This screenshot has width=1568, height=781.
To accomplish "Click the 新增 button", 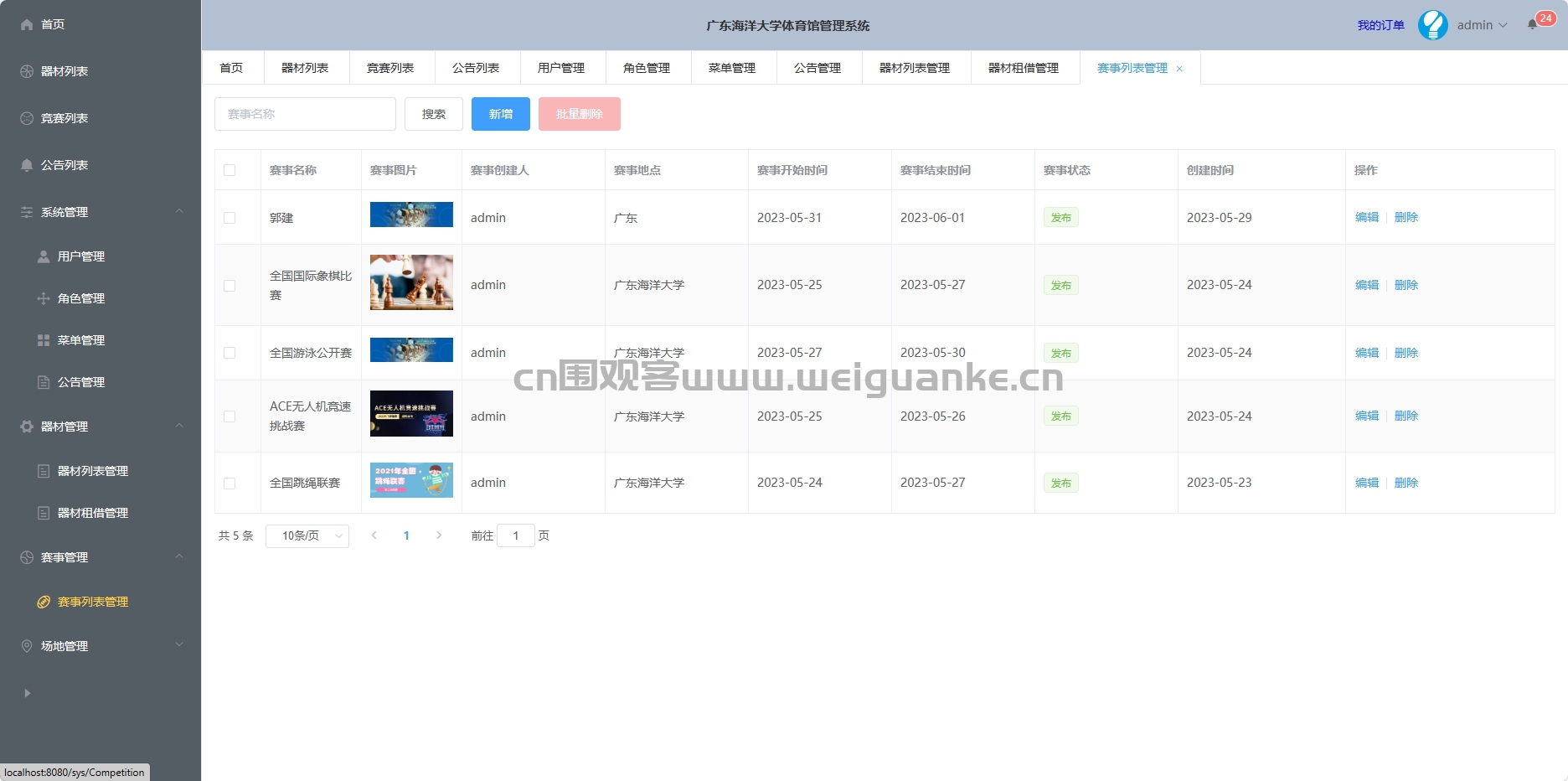I will [x=501, y=114].
